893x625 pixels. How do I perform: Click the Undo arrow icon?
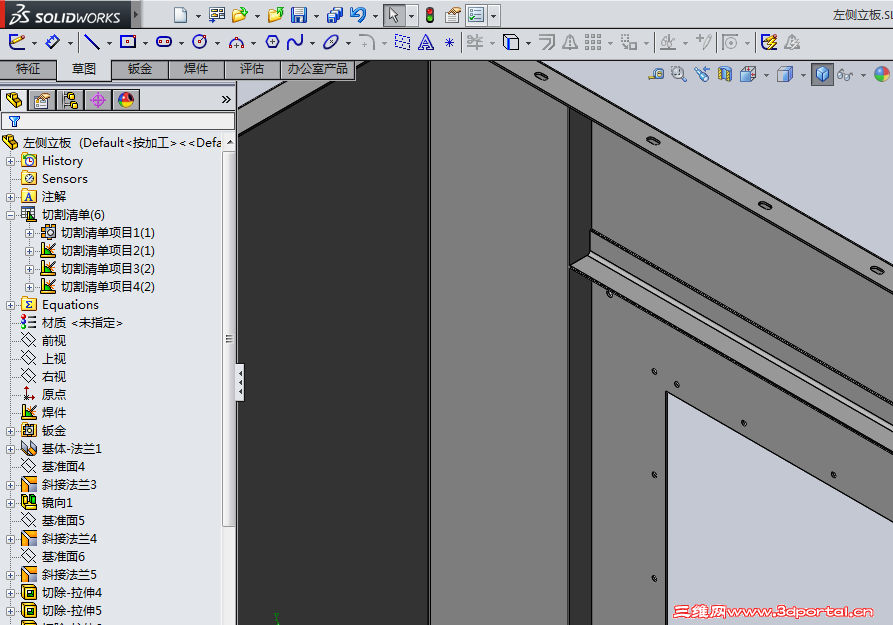[x=358, y=15]
